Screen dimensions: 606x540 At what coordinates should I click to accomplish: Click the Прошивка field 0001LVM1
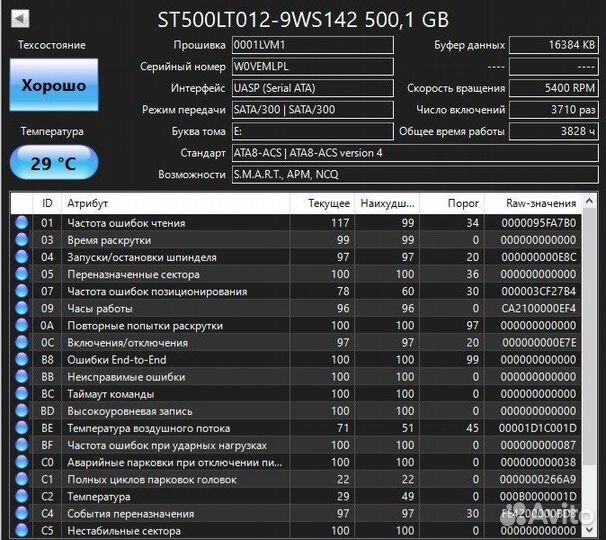(313, 45)
